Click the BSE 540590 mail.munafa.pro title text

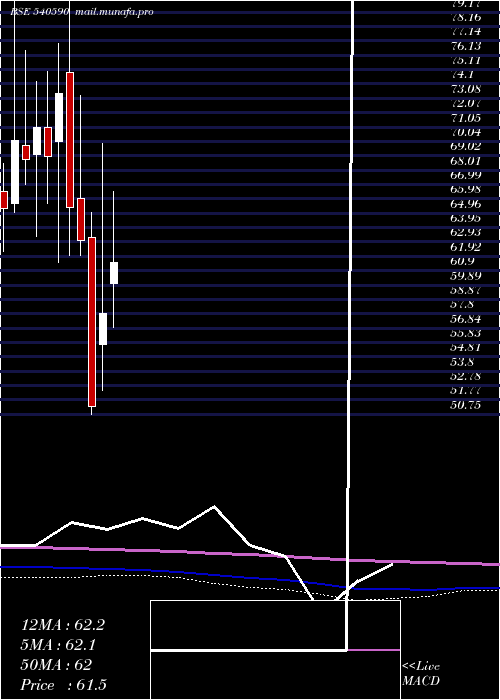point(82,12)
